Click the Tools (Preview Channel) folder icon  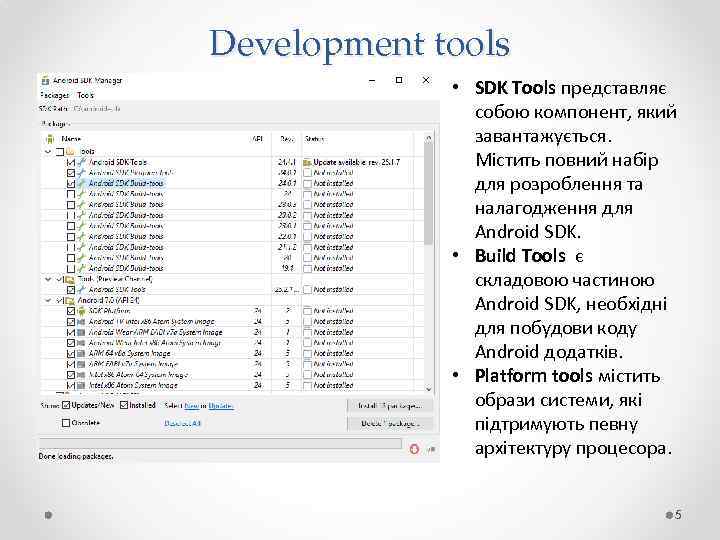(x=70, y=279)
